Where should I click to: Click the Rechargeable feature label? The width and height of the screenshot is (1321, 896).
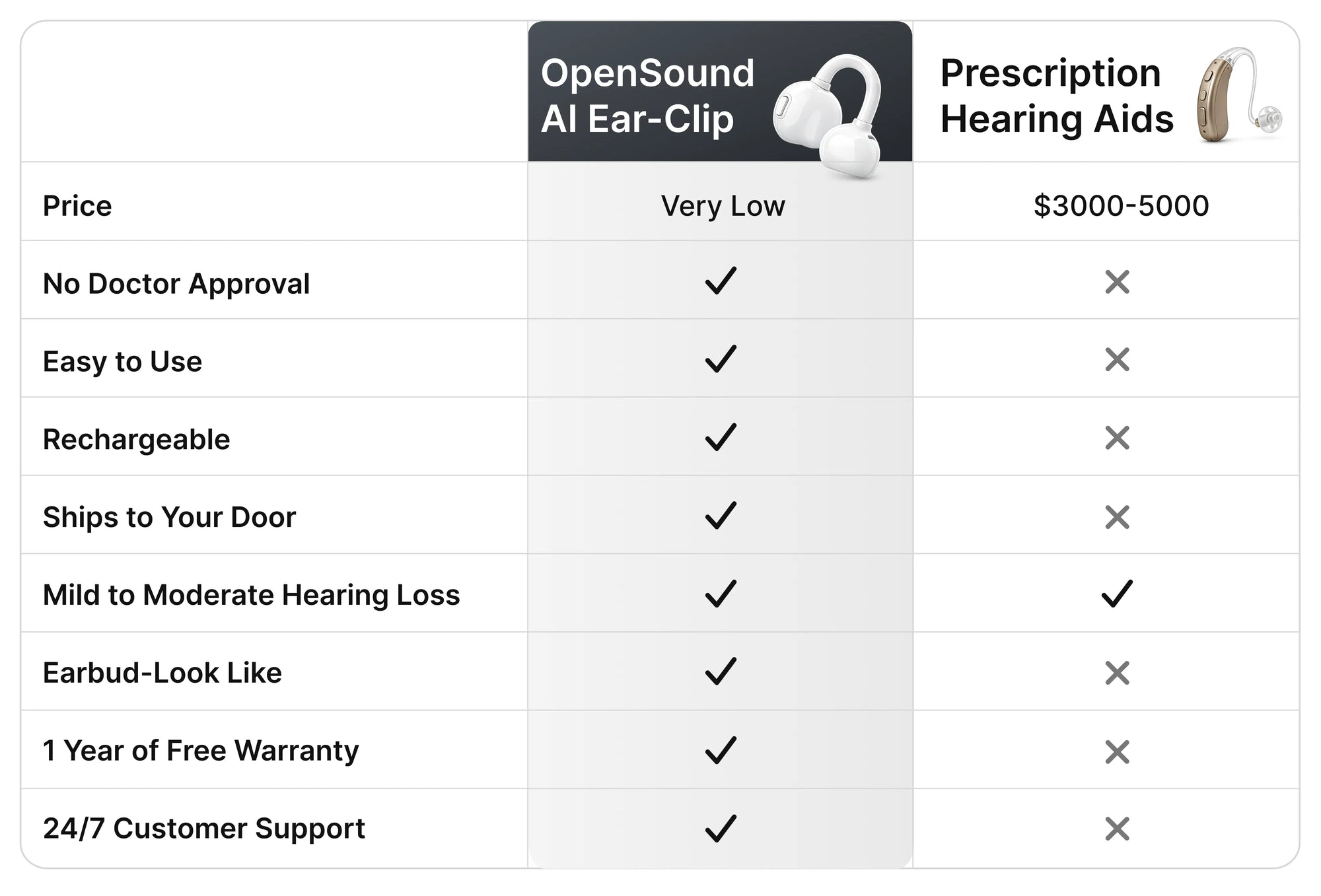[x=137, y=440]
